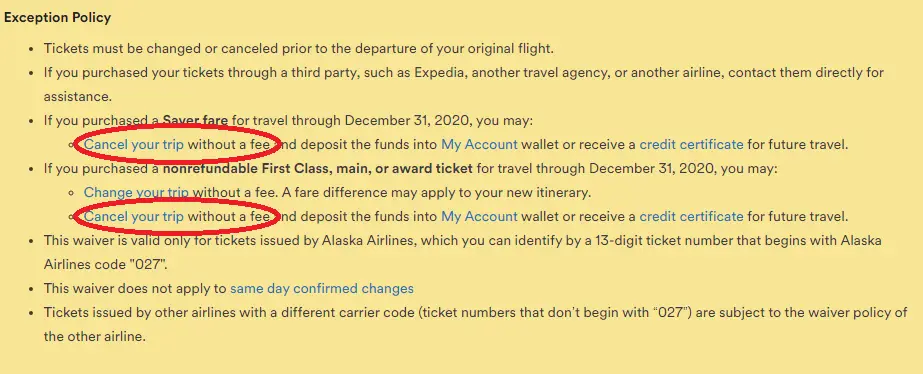Open Cancel your trip link under Saver fare
Viewport: 923px width, 374px height.
(x=134, y=144)
